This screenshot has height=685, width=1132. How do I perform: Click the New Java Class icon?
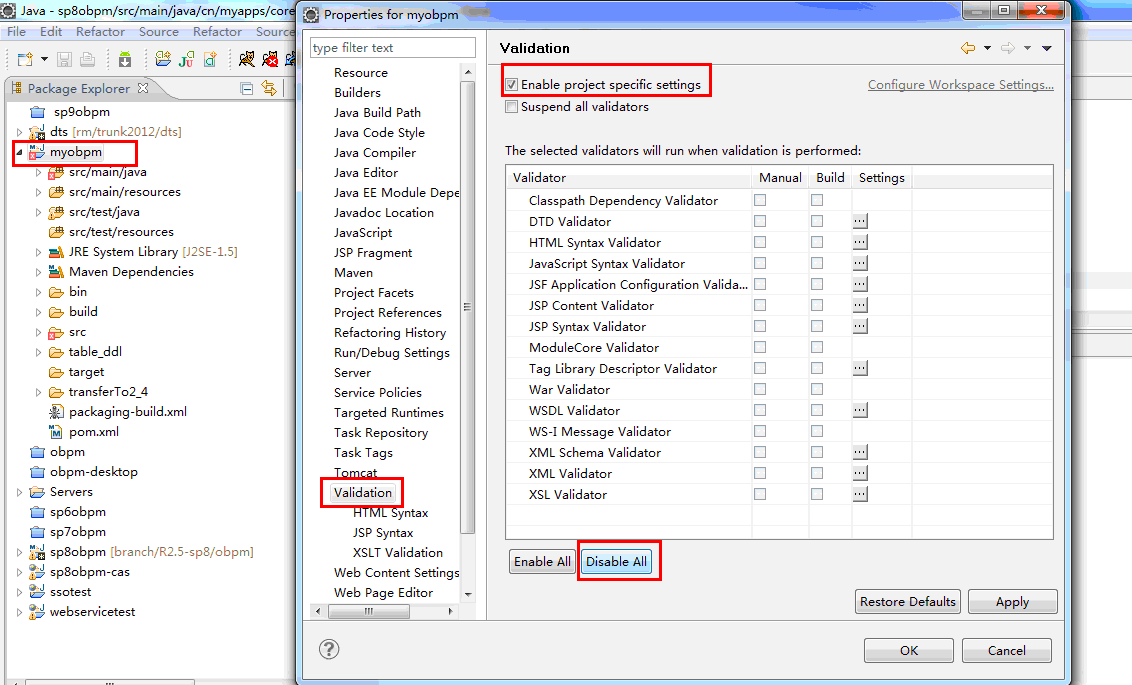coord(210,59)
